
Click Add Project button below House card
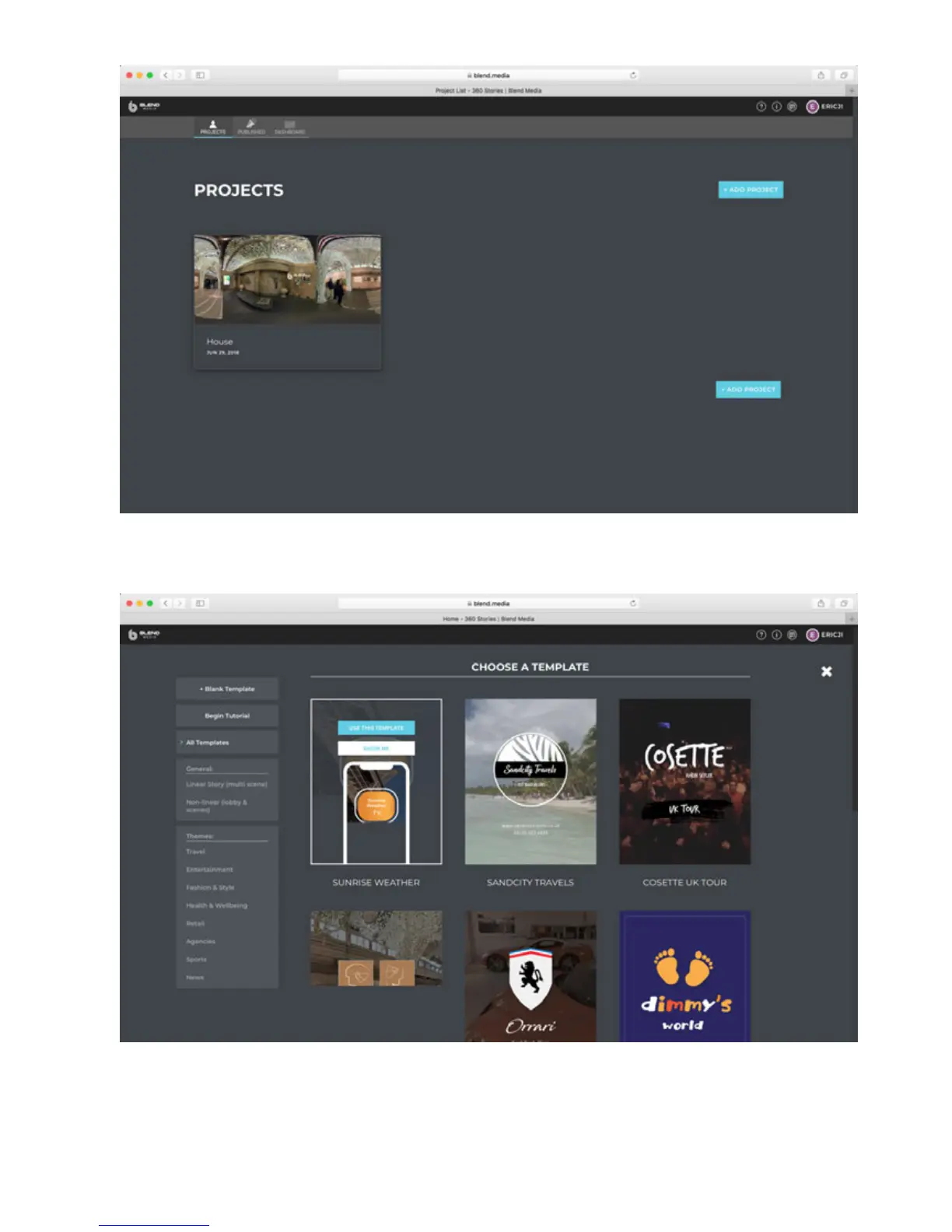click(x=748, y=390)
